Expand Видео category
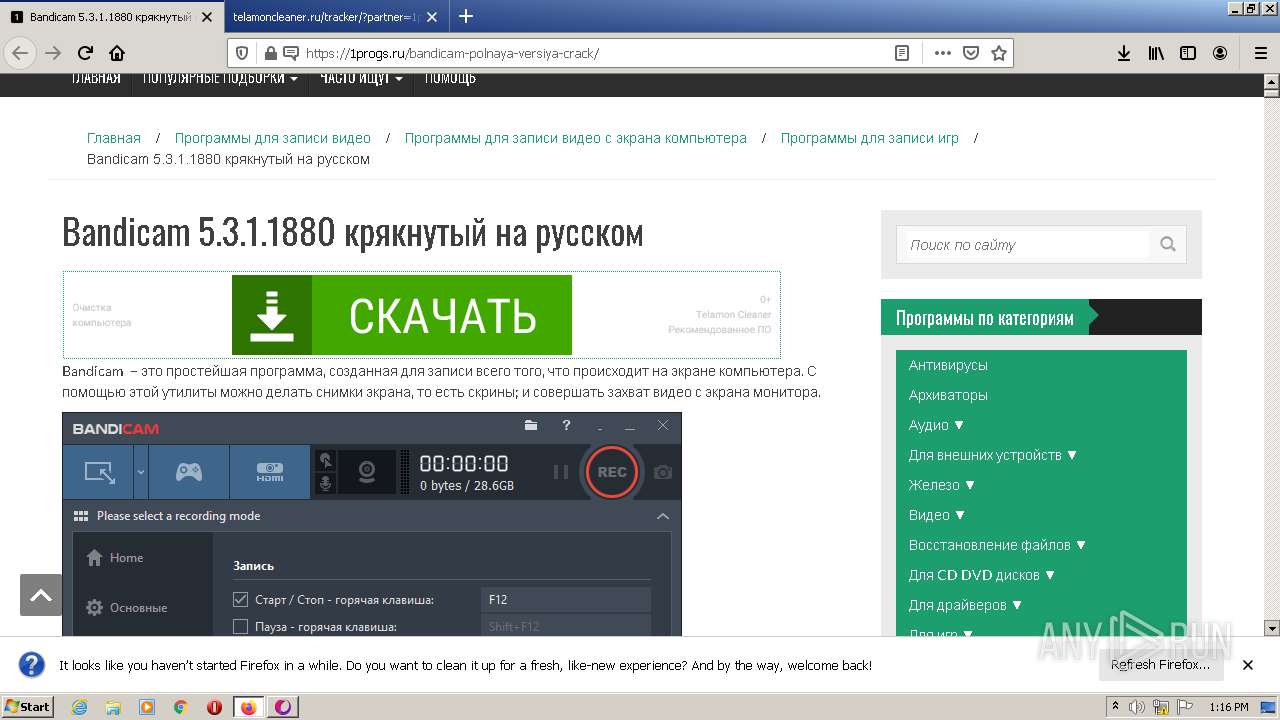Viewport: 1280px width, 720px height. coord(937,515)
